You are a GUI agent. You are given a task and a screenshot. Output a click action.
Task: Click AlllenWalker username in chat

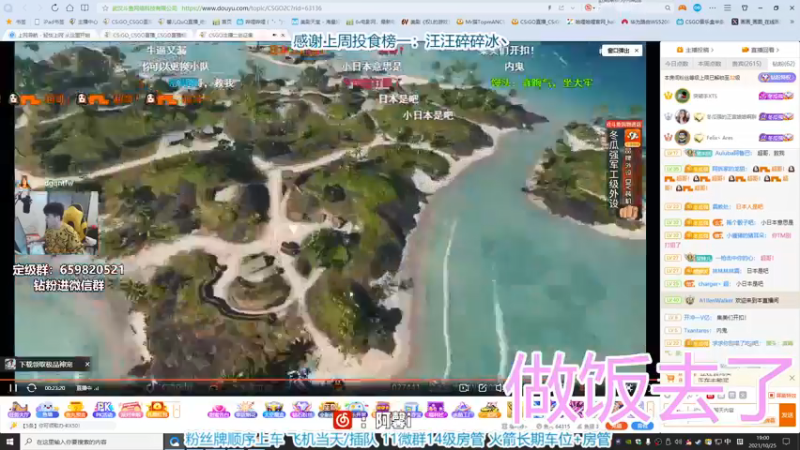[716, 301]
